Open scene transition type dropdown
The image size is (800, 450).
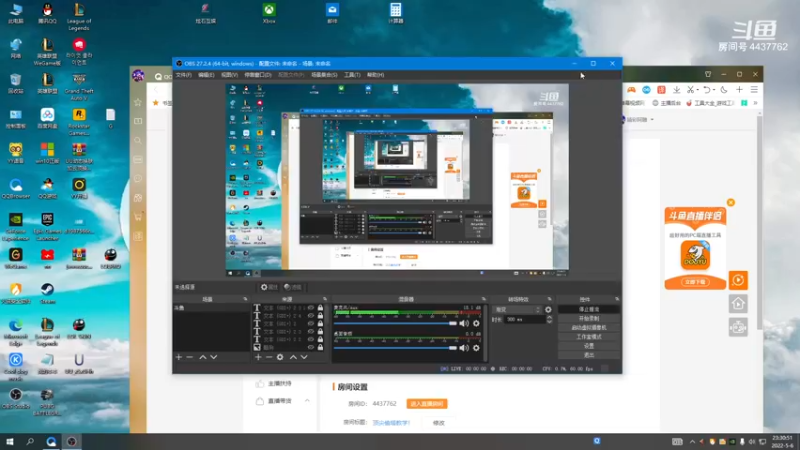(x=517, y=309)
